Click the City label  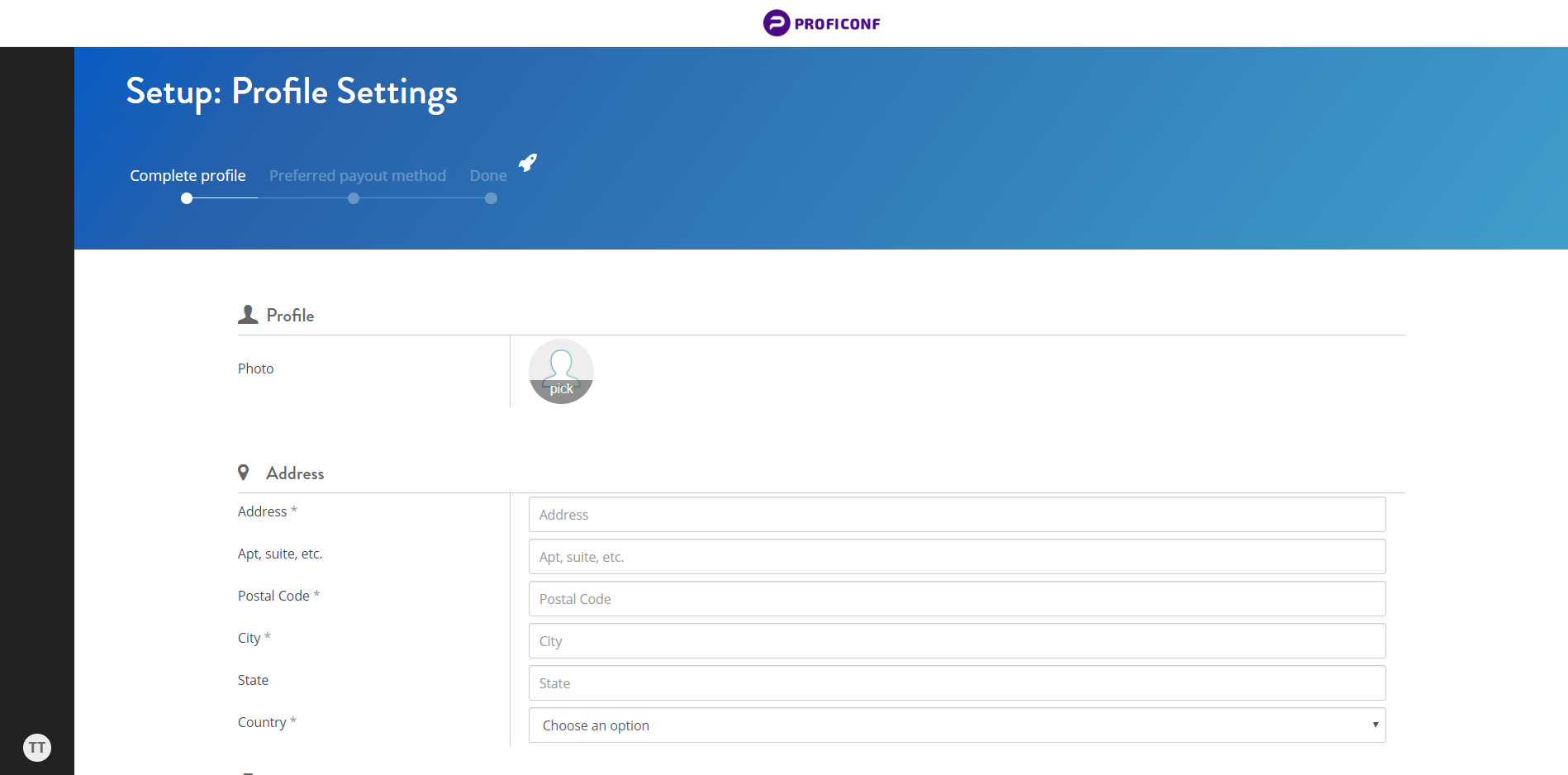(x=254, y=638)
